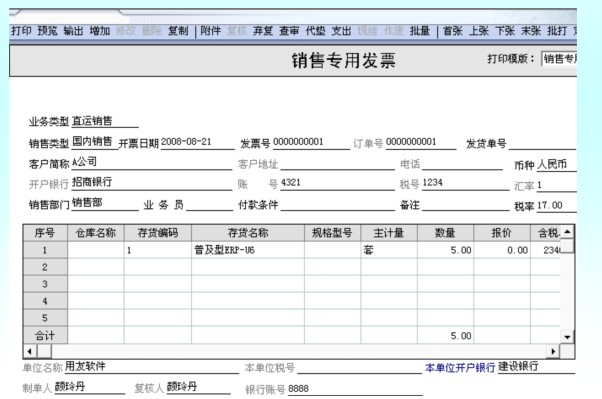Screen dimensions: 602x399
Task: Click the 本单位开户银行 link
Action: (x=460, y=368)
